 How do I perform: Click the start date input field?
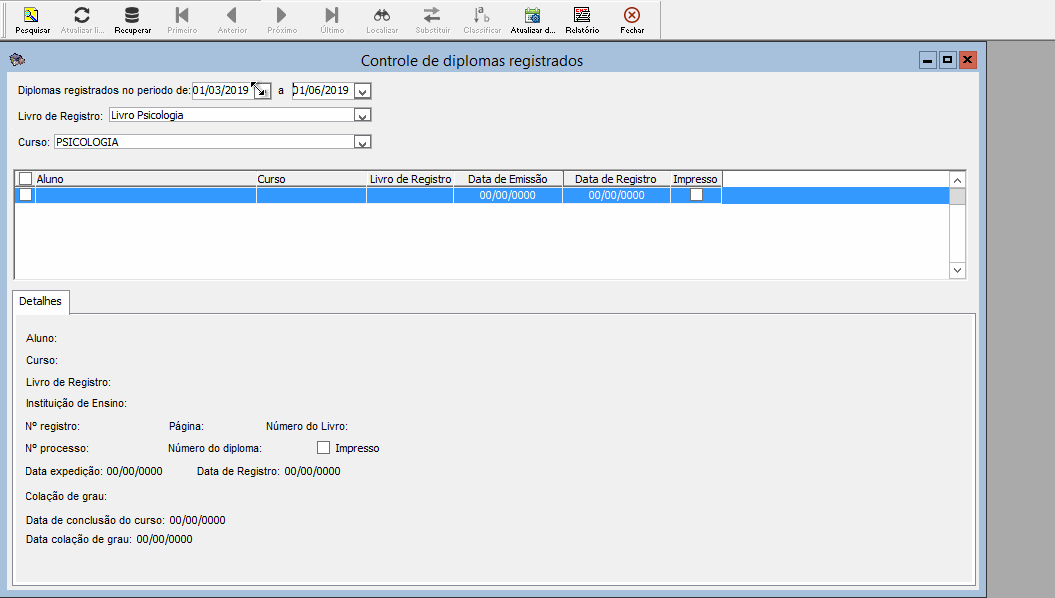(x=221, y=90)
